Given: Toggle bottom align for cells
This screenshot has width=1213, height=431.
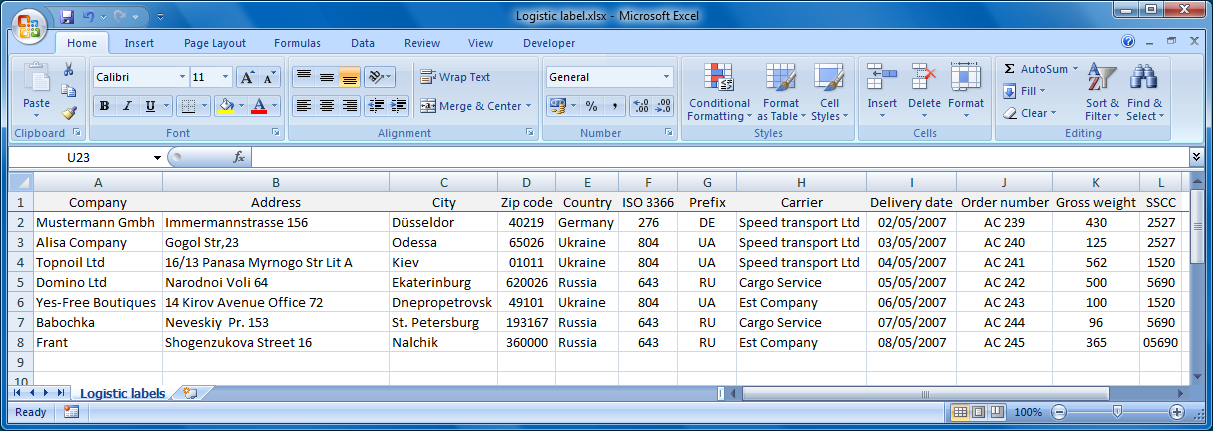Looking at the screenshot, I should (x=349, y=77).
